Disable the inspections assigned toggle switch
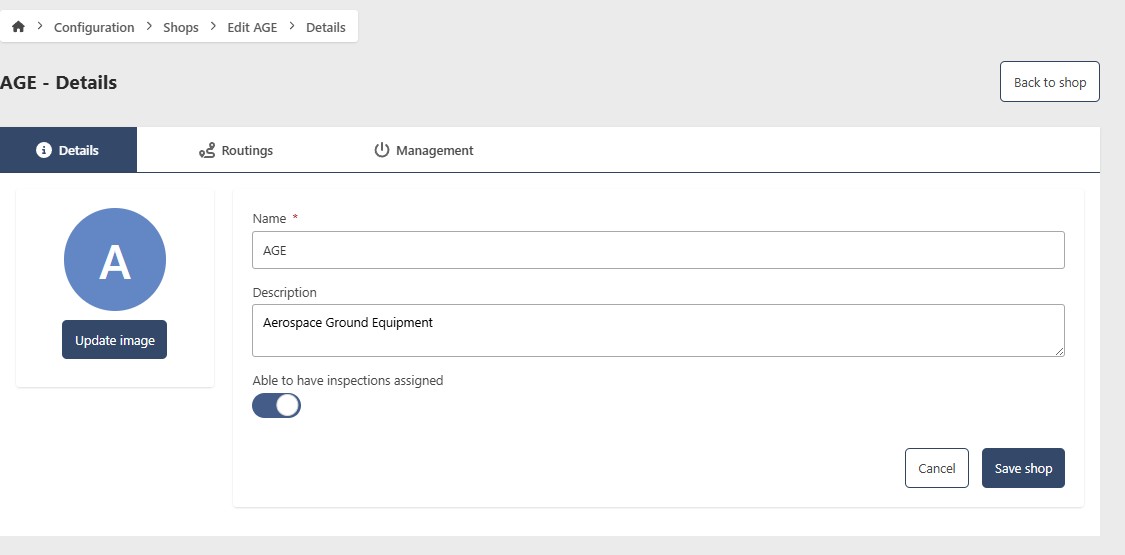The image size is (1125, 555). click(276, 405)
